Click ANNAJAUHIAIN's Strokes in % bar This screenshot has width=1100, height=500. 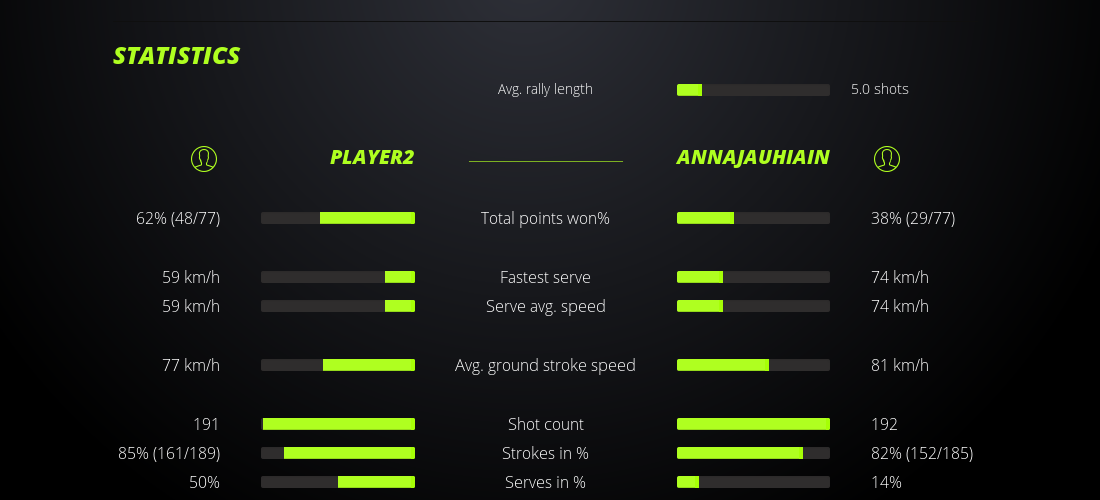753,453
